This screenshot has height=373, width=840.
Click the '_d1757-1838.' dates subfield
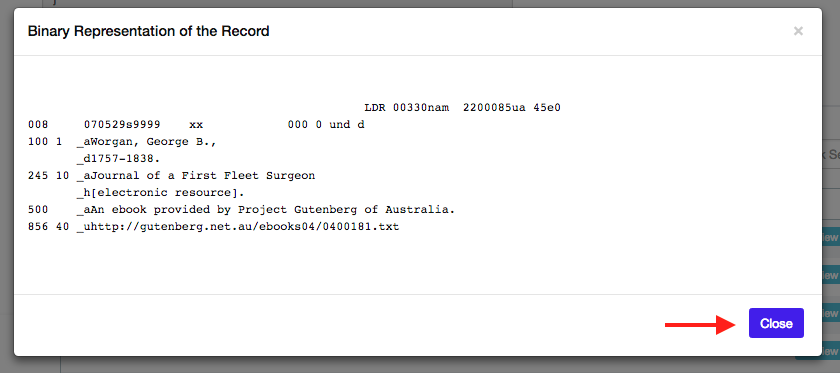click(x=118, y=159)
